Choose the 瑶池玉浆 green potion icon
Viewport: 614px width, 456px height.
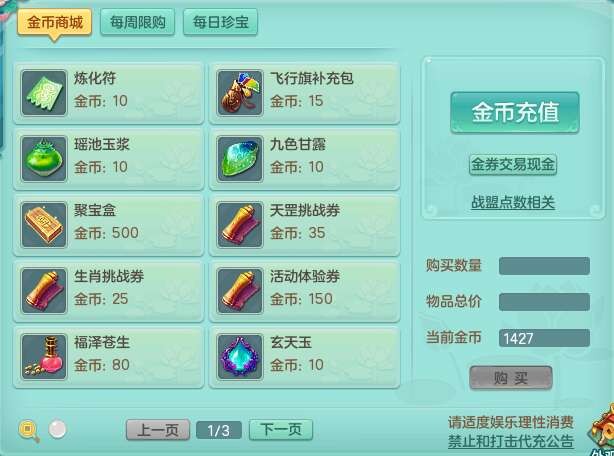(44, 159)
